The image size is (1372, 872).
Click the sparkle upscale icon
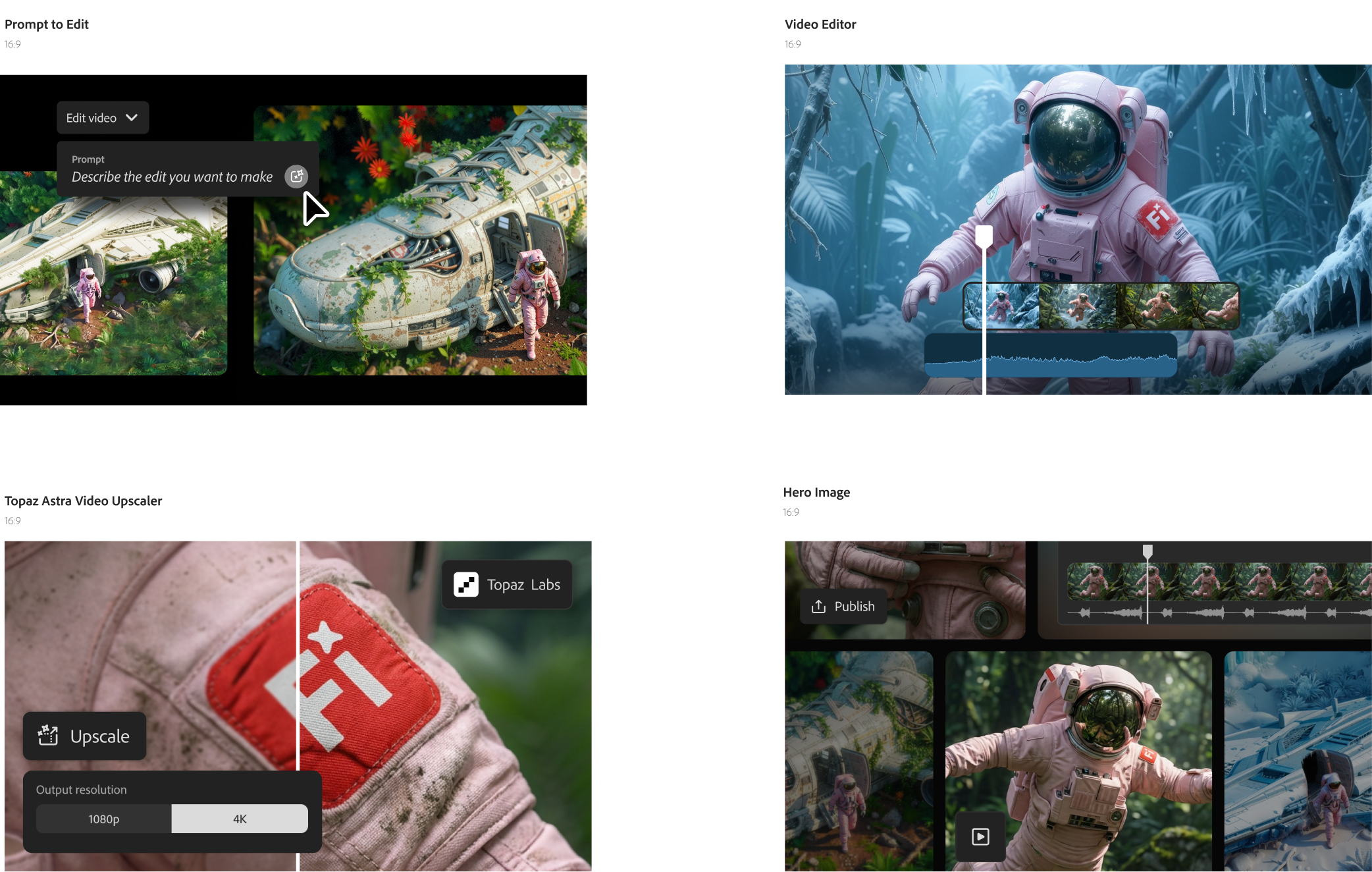point(48,735)
